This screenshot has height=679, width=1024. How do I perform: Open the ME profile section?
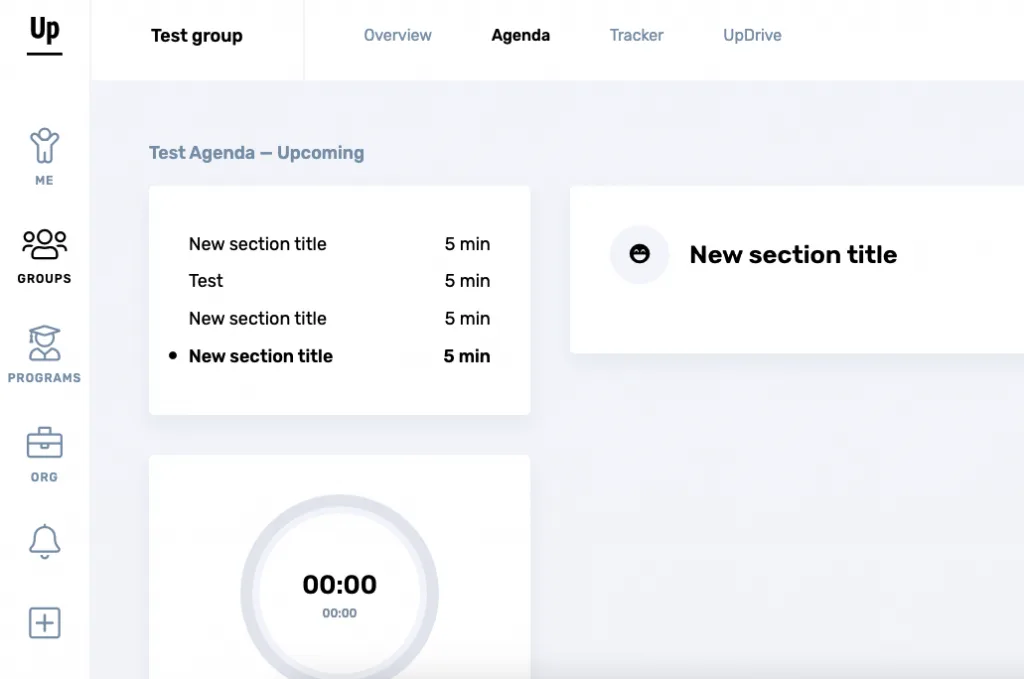44,156
